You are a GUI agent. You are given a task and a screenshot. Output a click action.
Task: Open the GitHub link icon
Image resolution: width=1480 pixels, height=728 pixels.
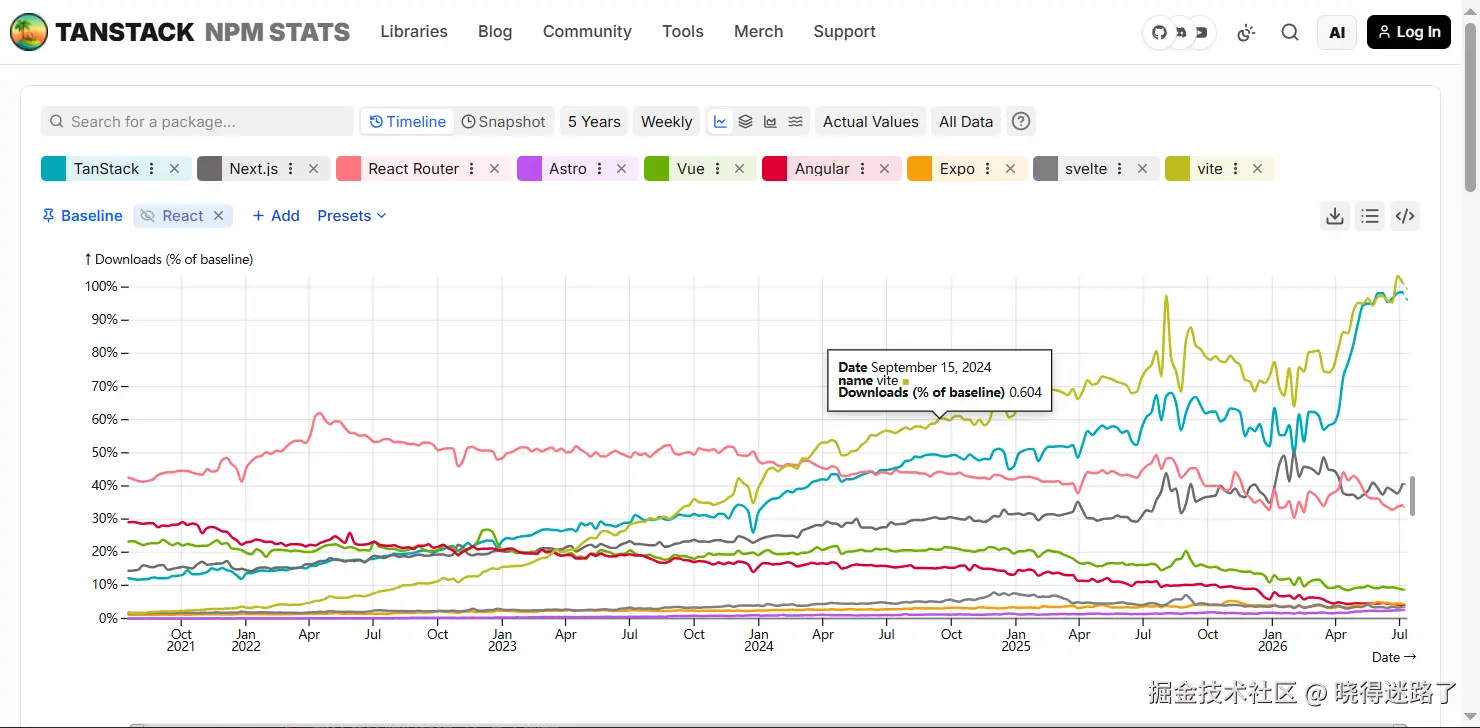(x=1159, y=32)
